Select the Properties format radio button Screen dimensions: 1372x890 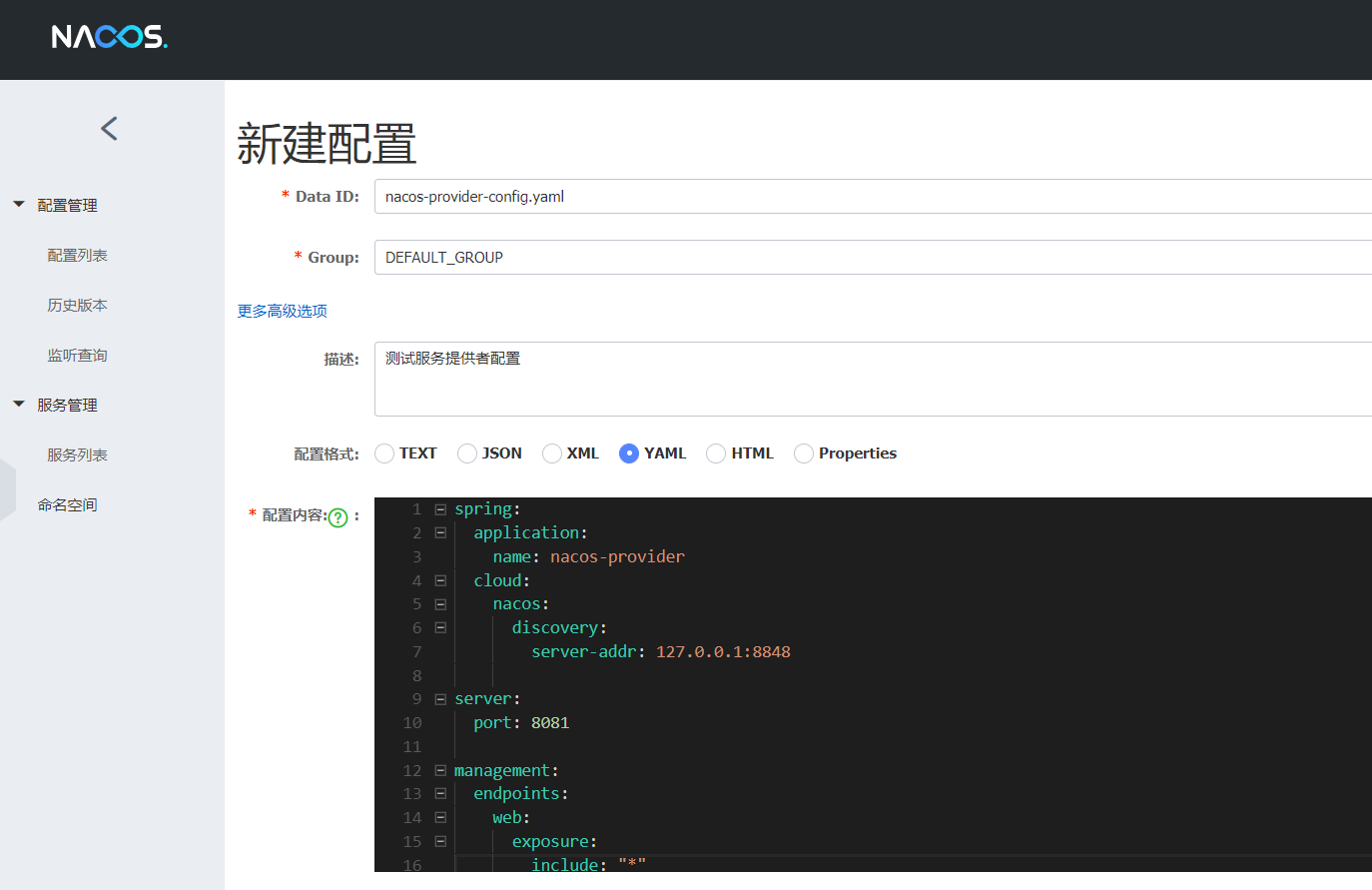click(804, 453)
